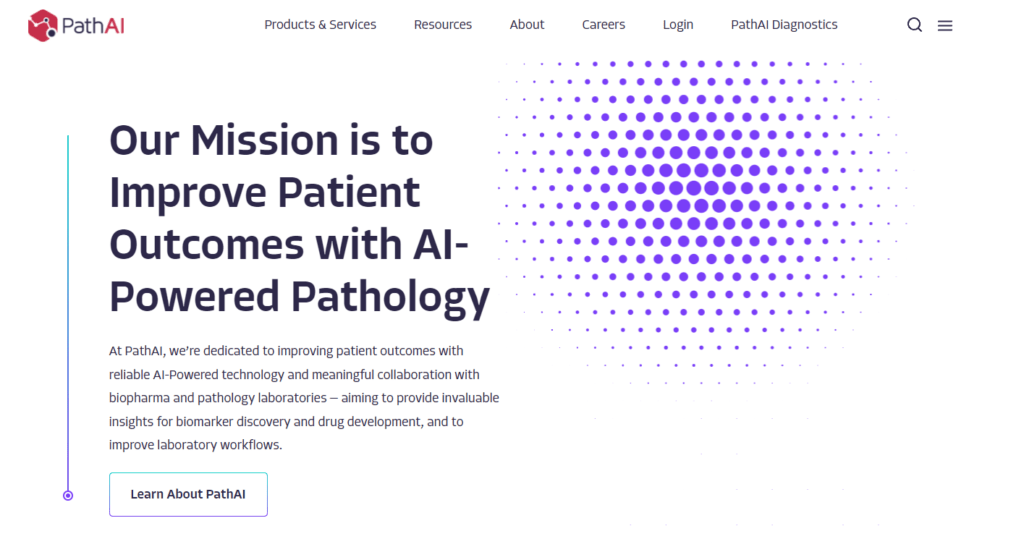Open the hamburger menu icon
This screenshot has height=560, width=1024.
click(x=945, y=25)
